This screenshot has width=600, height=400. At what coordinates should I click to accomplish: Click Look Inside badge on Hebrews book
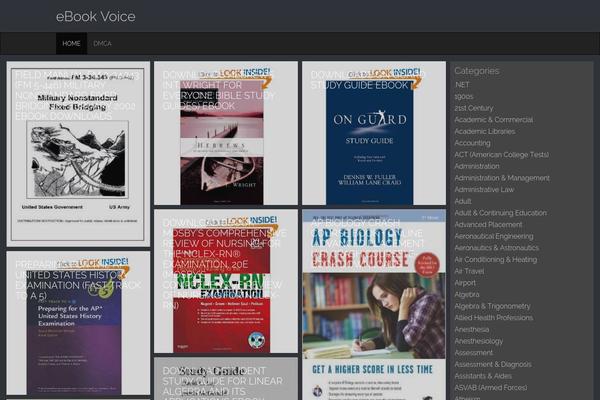tap(235, 77)
